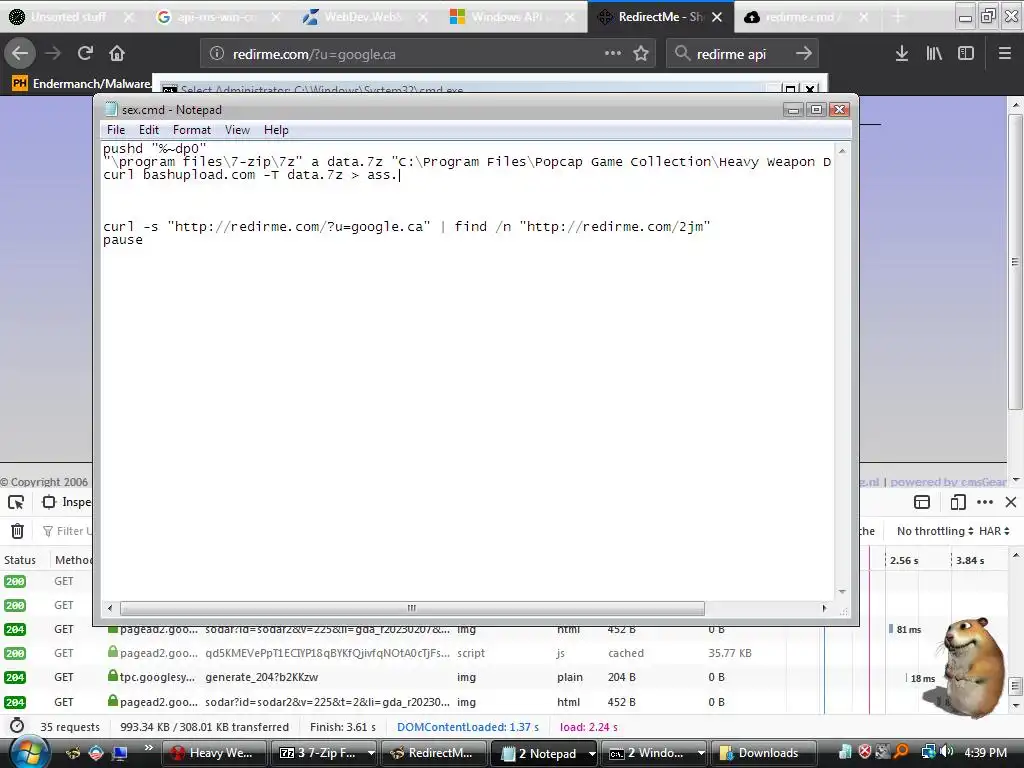The width and height of the screenshot is (1024, 768).
Task: Click the Firefox page vertical scrollbar
Action: click(1015, 261)
